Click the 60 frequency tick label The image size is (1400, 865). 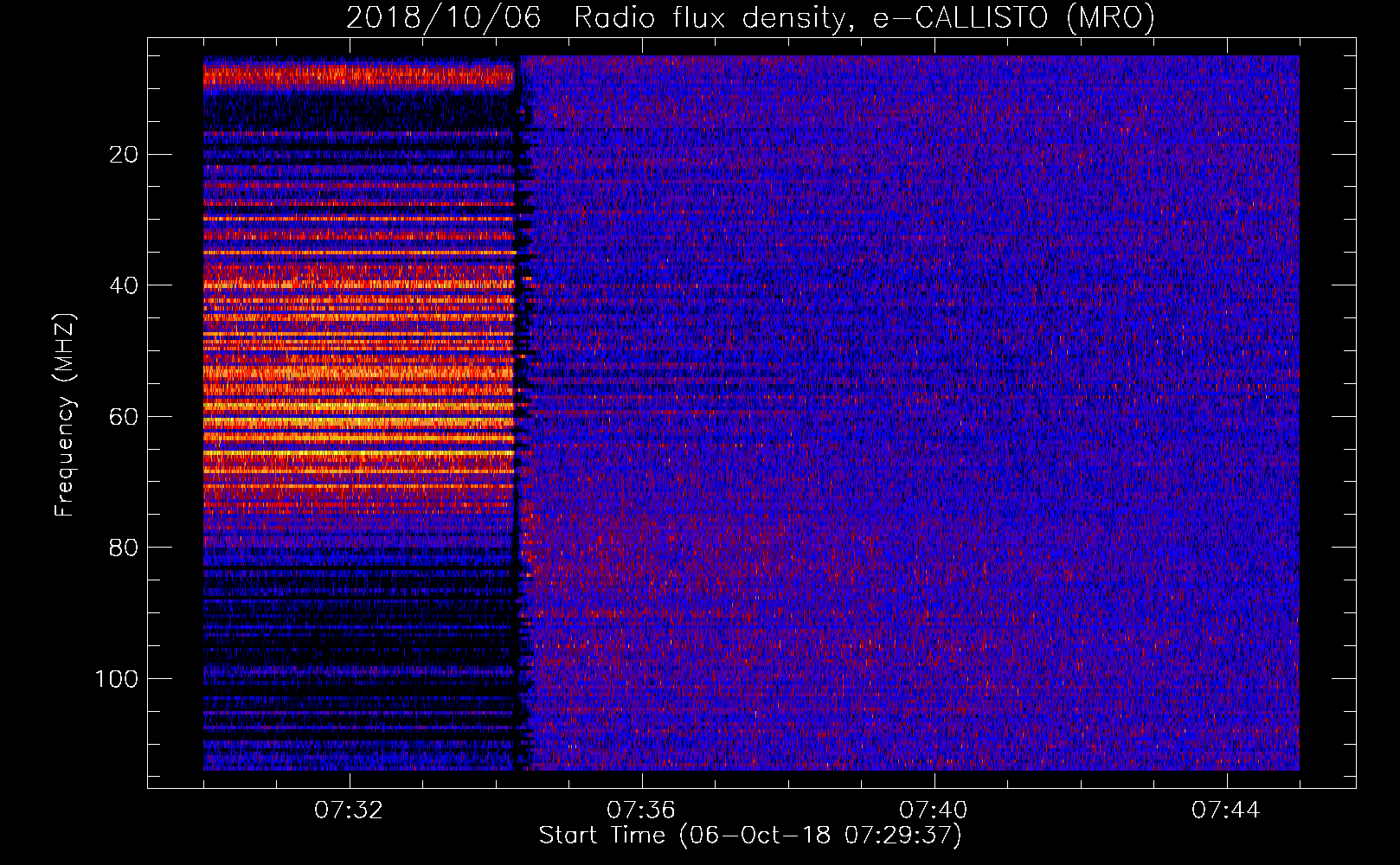pos(125,417)
